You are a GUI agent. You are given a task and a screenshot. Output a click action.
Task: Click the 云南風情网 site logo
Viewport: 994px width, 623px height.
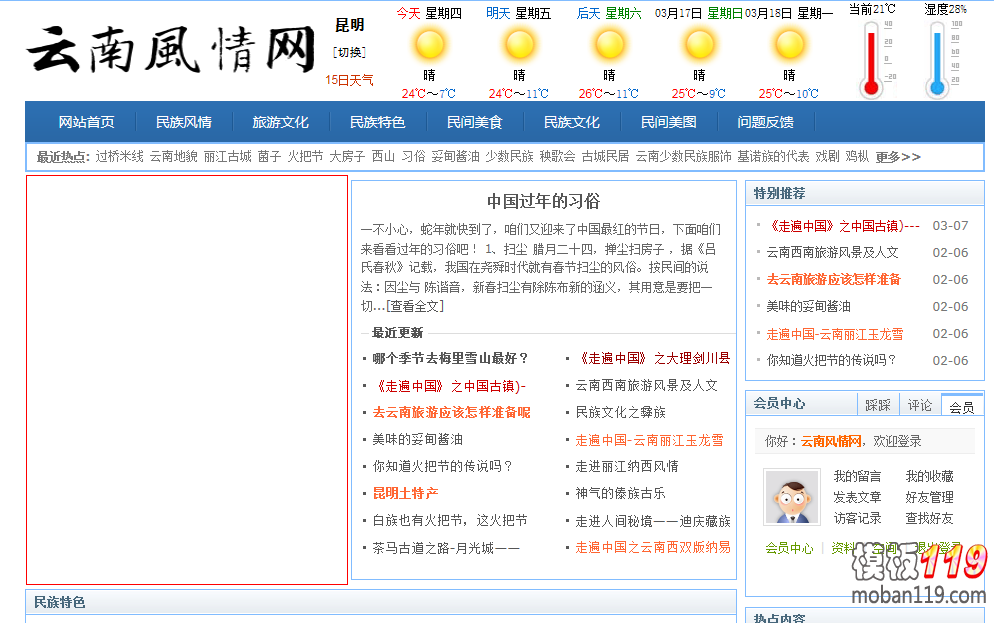click(171, 49)
